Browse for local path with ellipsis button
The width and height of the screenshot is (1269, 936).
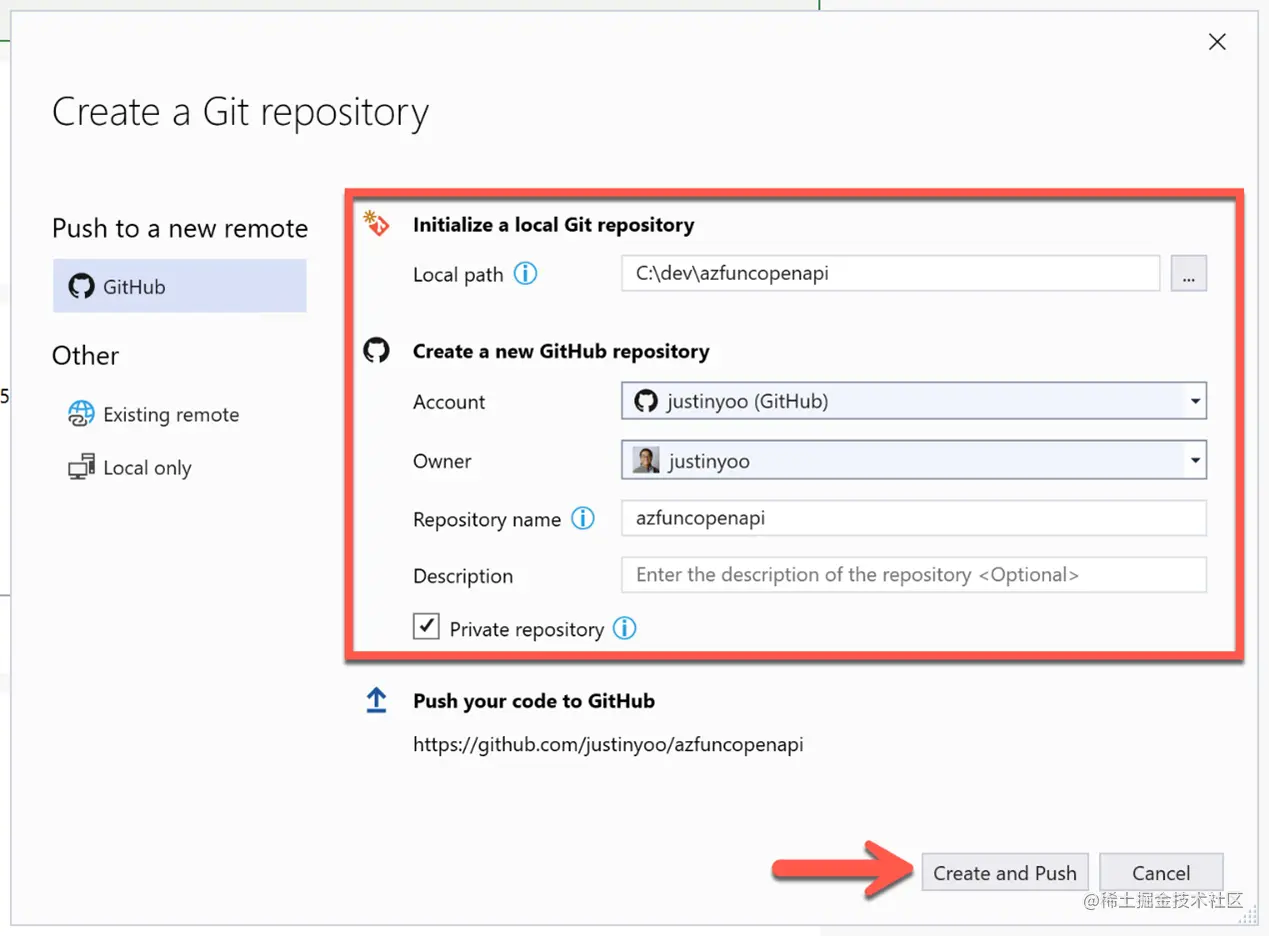(1189, 273)
